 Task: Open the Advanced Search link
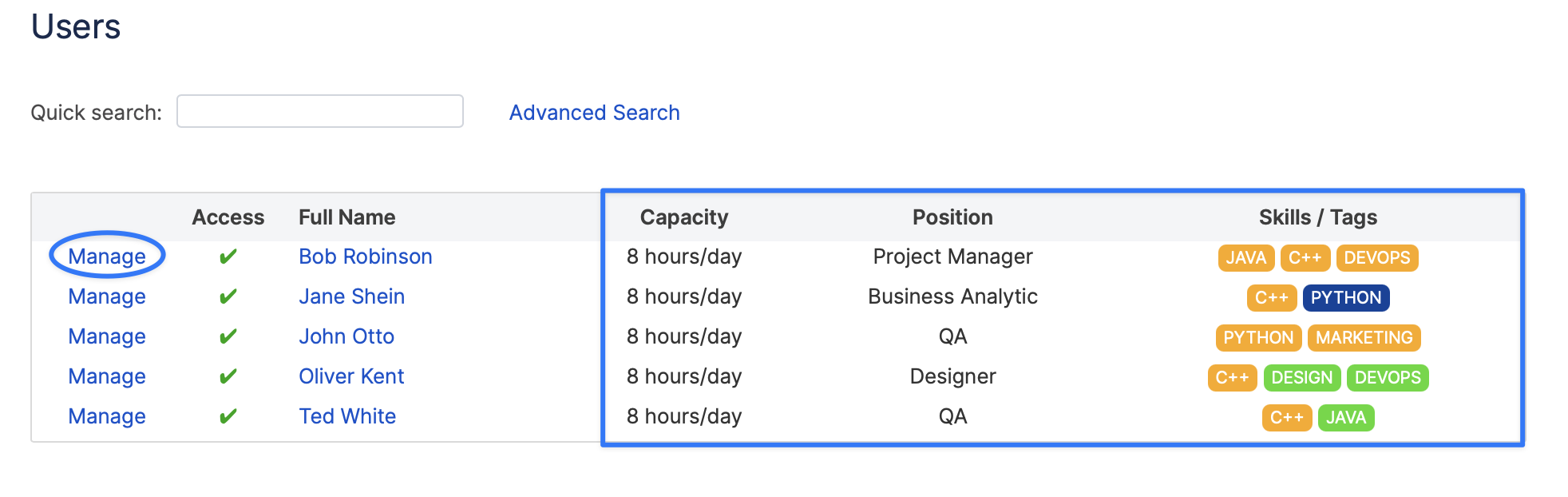pyautogui.click(x=594, y=113)
